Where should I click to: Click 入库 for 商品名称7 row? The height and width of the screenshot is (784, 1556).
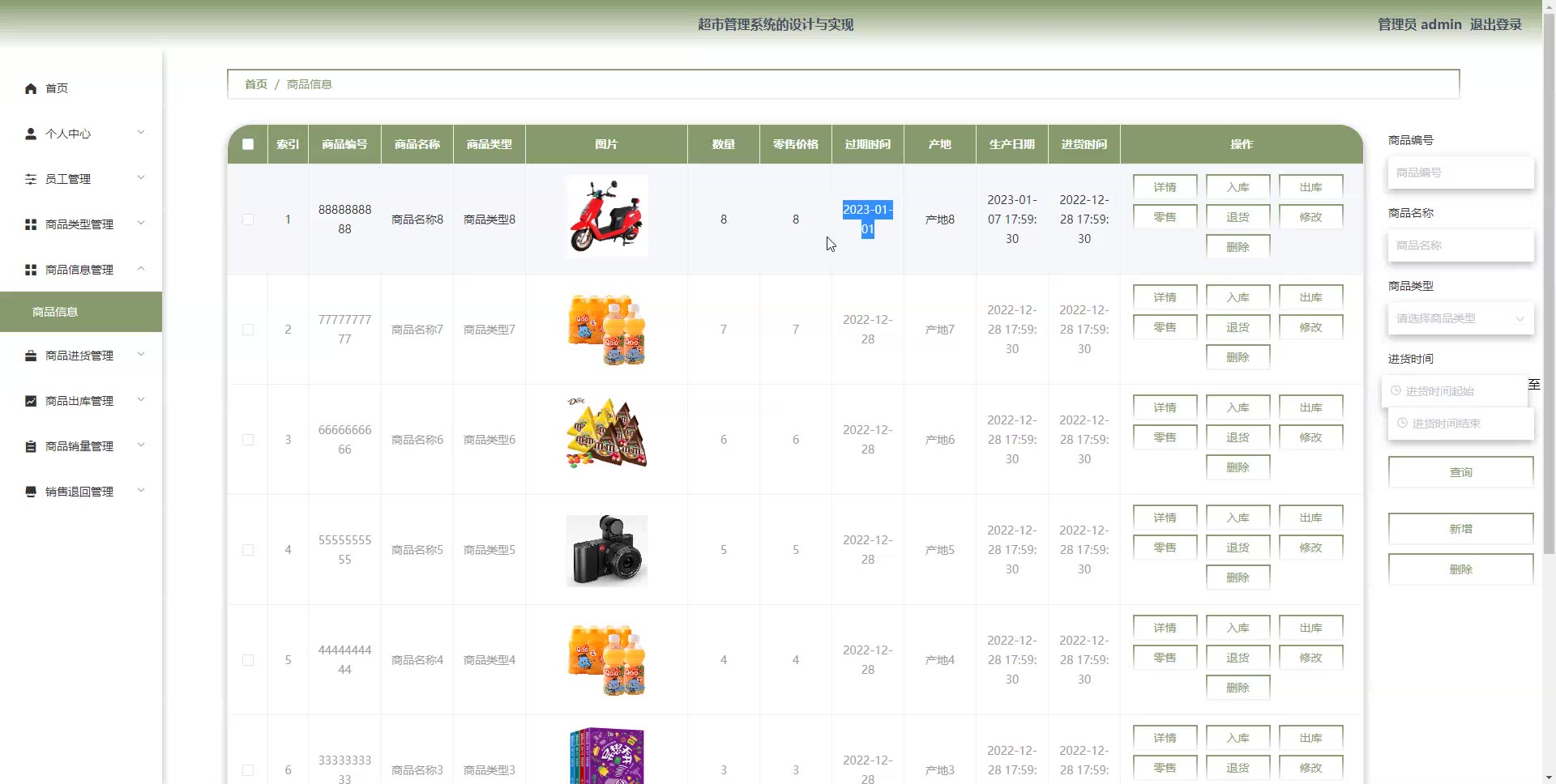[x=1238, y=297]
